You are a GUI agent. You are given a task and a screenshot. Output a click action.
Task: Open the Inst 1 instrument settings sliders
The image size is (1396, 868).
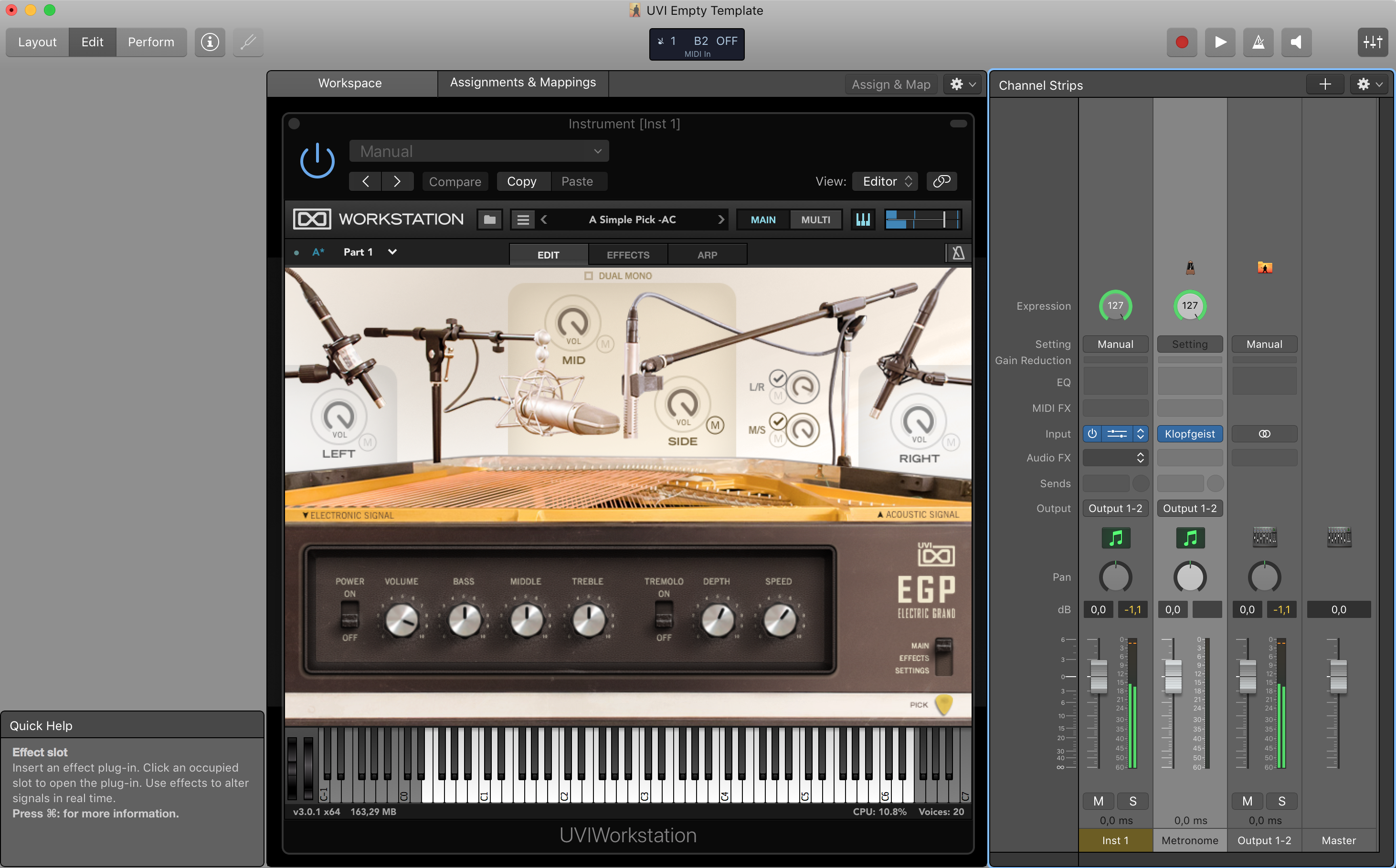tap(1117, 434)
